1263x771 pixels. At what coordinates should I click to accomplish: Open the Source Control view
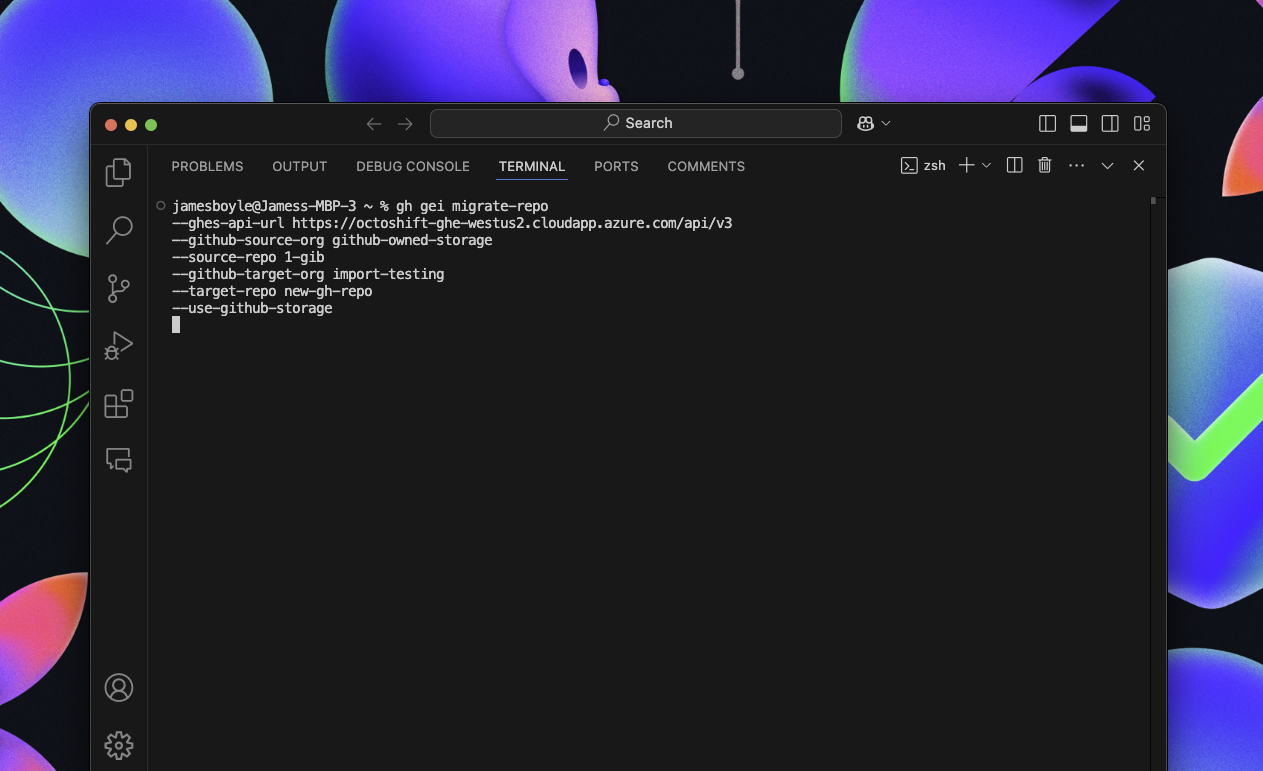point(118,288)
